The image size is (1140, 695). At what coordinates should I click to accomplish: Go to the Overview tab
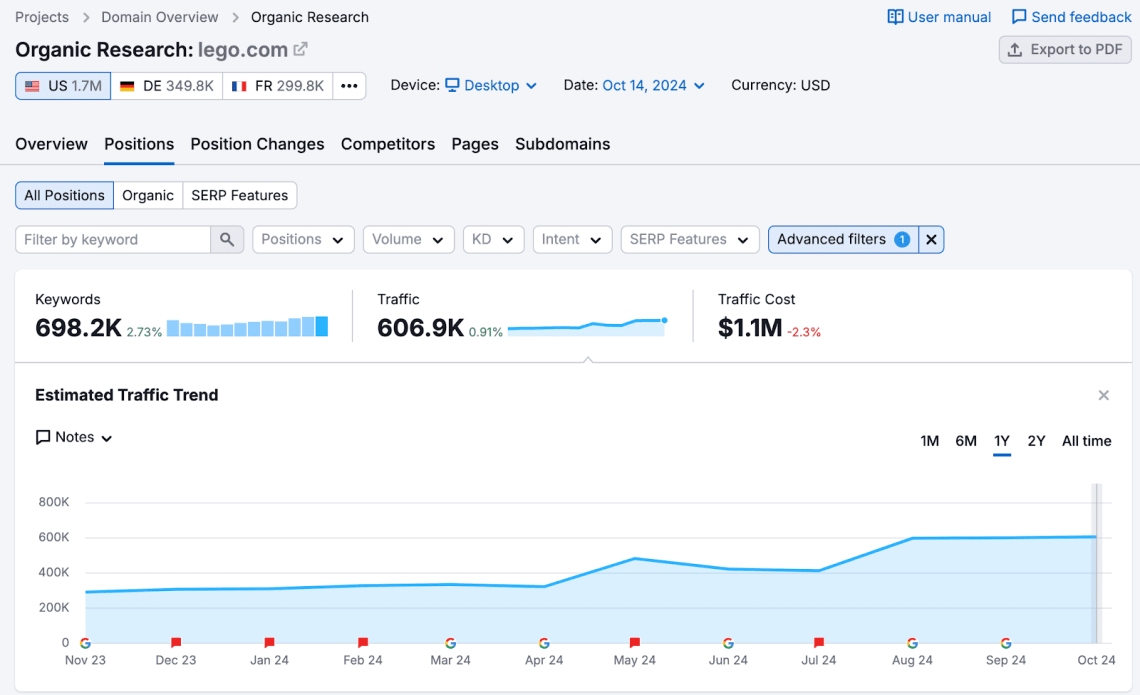pos(52,144)
